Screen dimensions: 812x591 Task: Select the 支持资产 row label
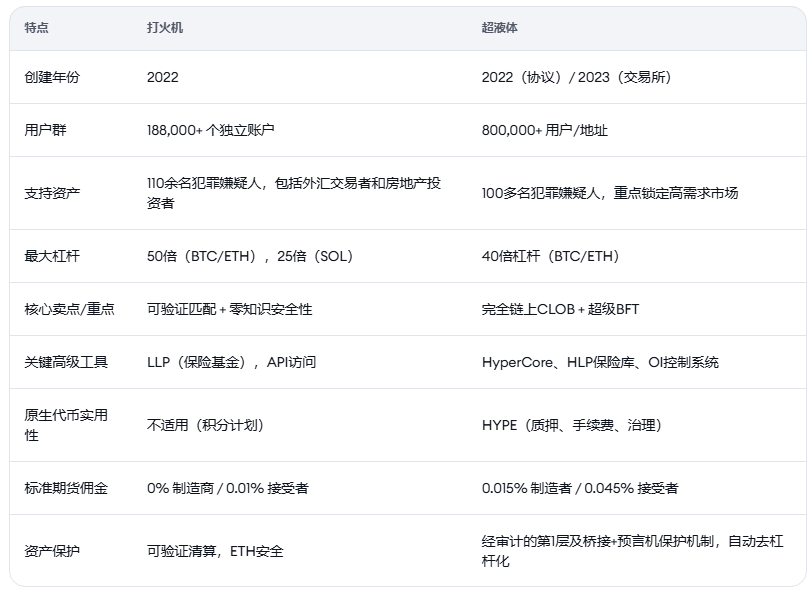52,193
